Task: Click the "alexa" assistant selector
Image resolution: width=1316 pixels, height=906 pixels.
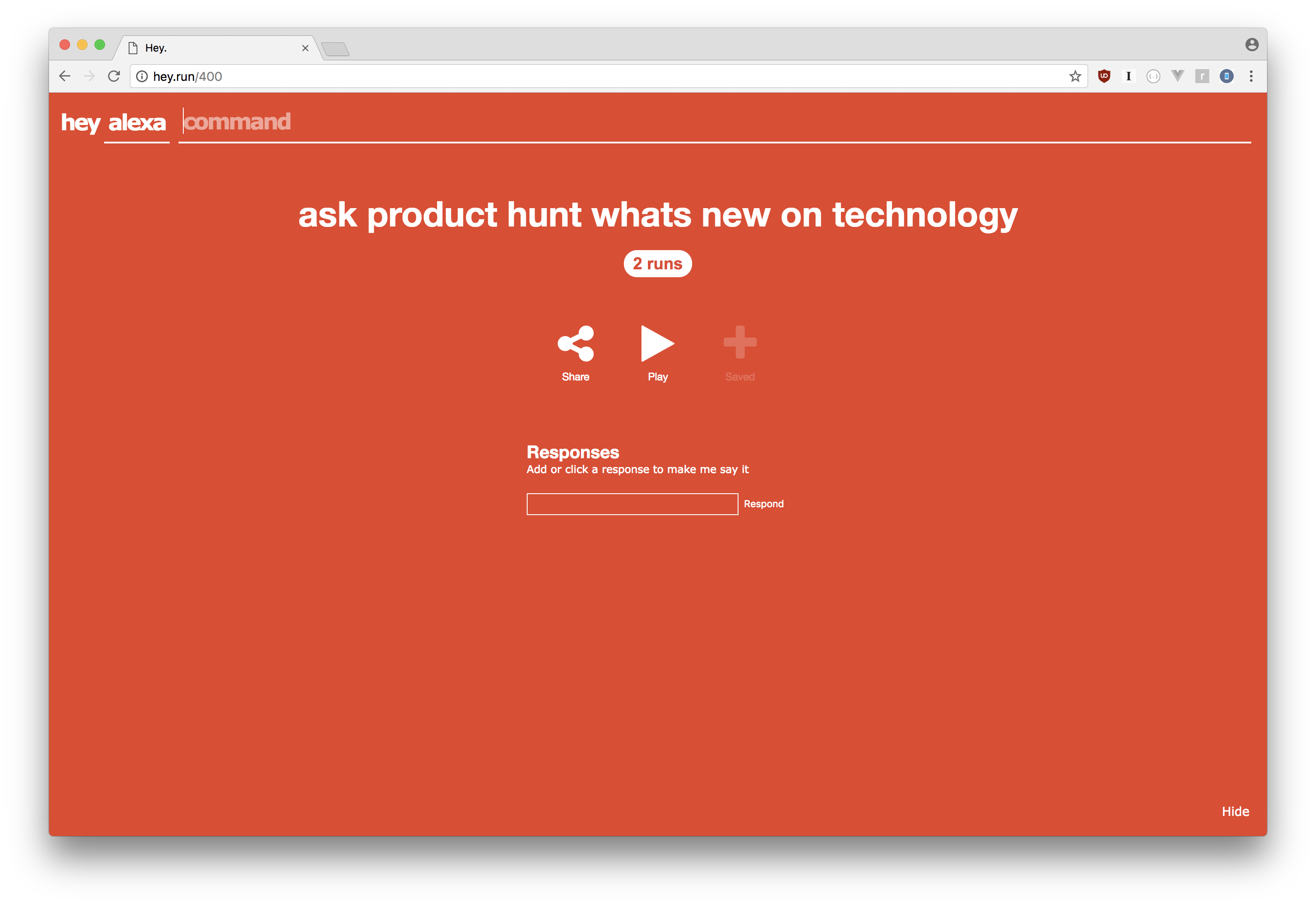Action: click(x=137, y=122)
